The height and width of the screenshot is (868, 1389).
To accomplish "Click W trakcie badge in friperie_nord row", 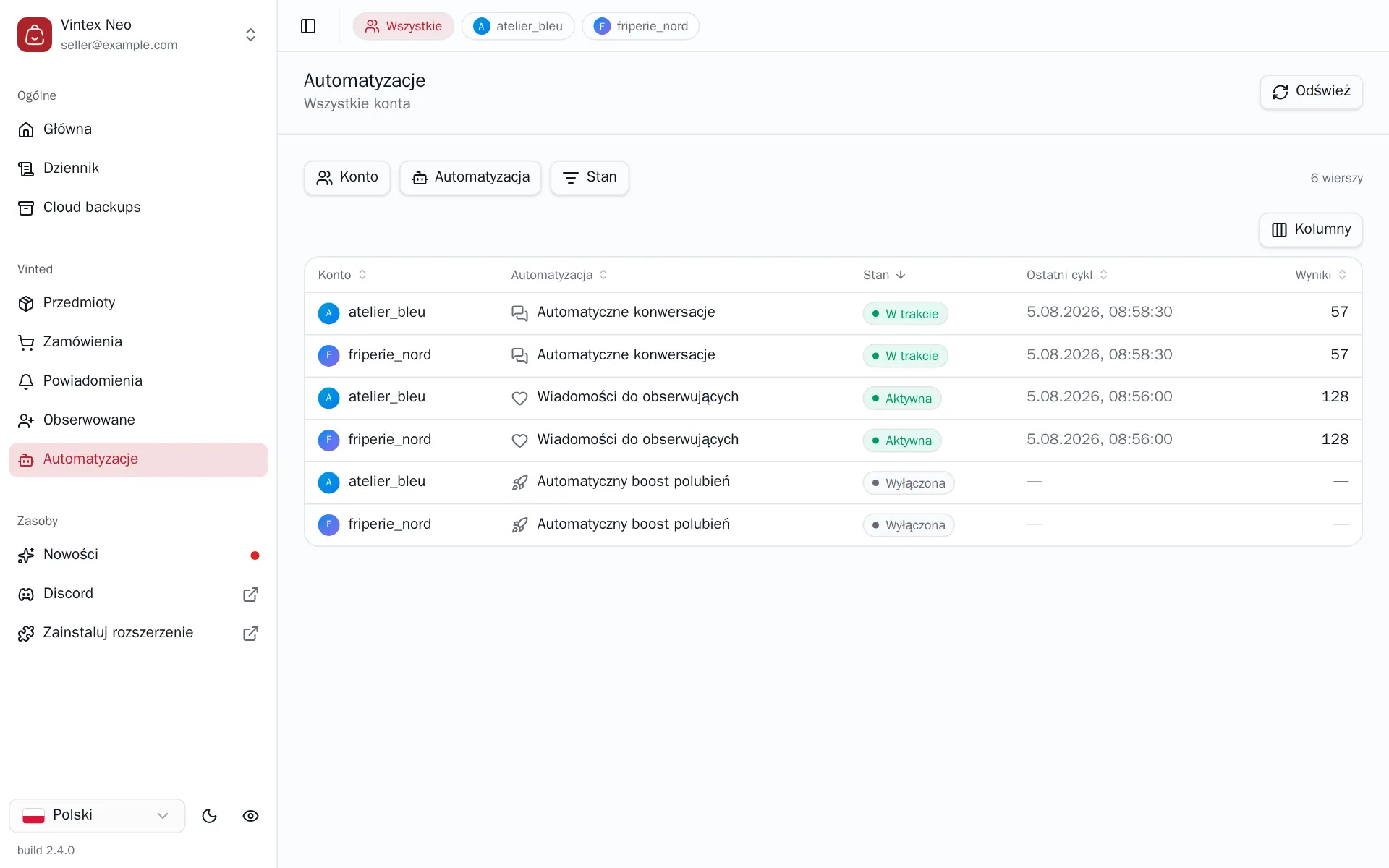I will click(905, 356).
